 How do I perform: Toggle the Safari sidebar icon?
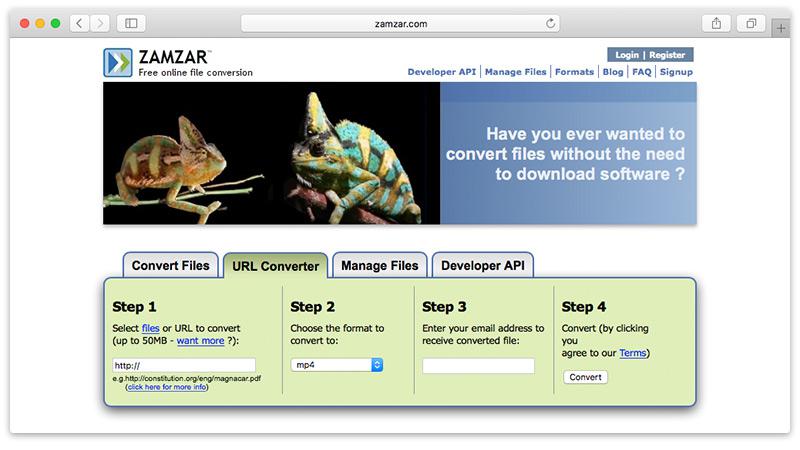pyautogui.click(x=131, y=23)
